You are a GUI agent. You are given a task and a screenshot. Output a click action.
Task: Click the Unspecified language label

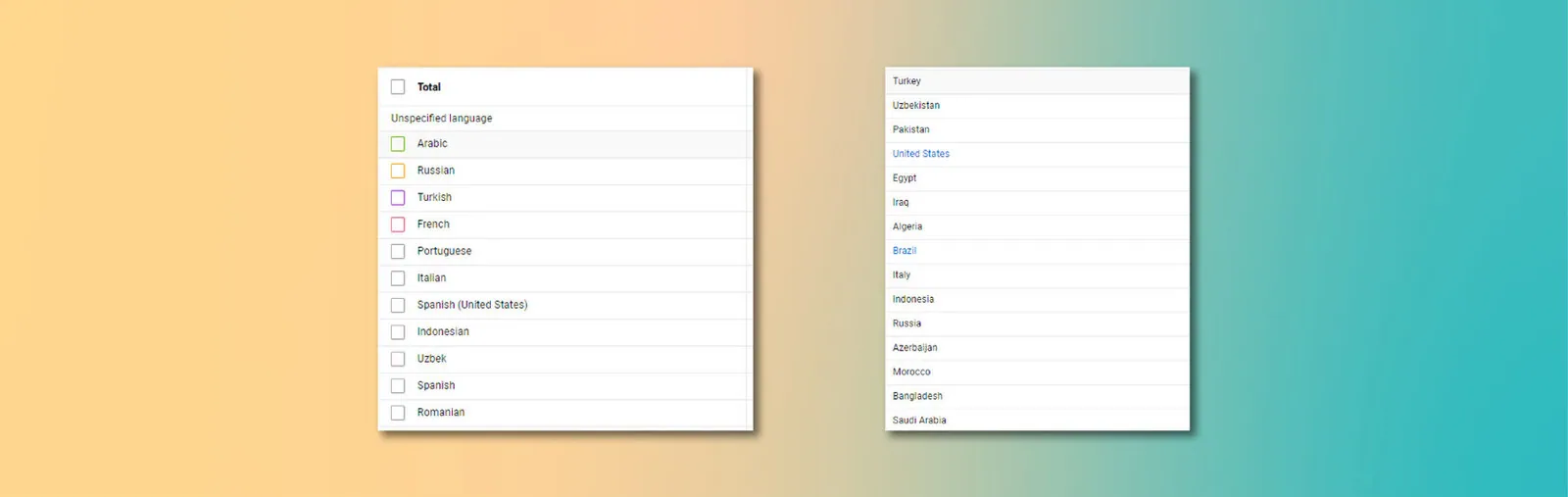click(x=441, y=119)
